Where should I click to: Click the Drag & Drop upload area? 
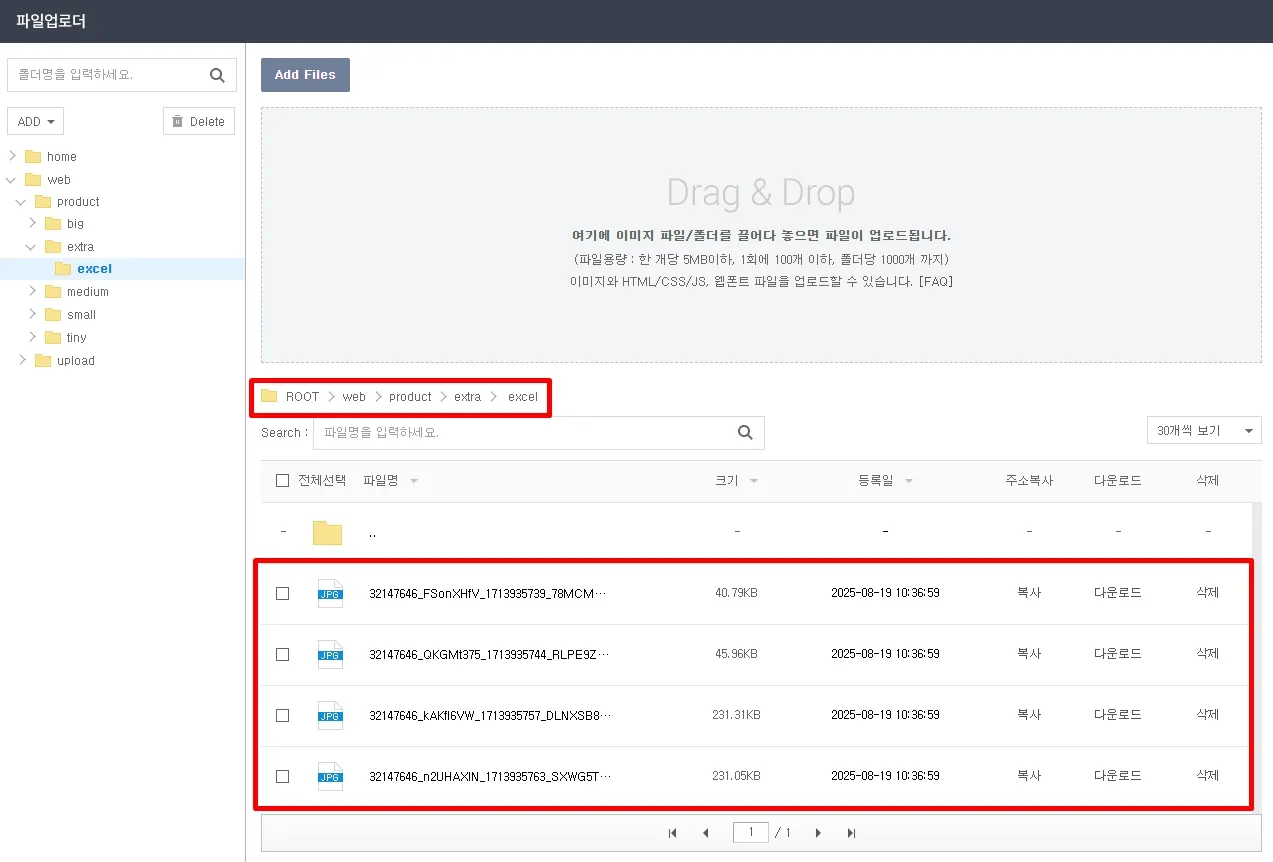point(761,235)
